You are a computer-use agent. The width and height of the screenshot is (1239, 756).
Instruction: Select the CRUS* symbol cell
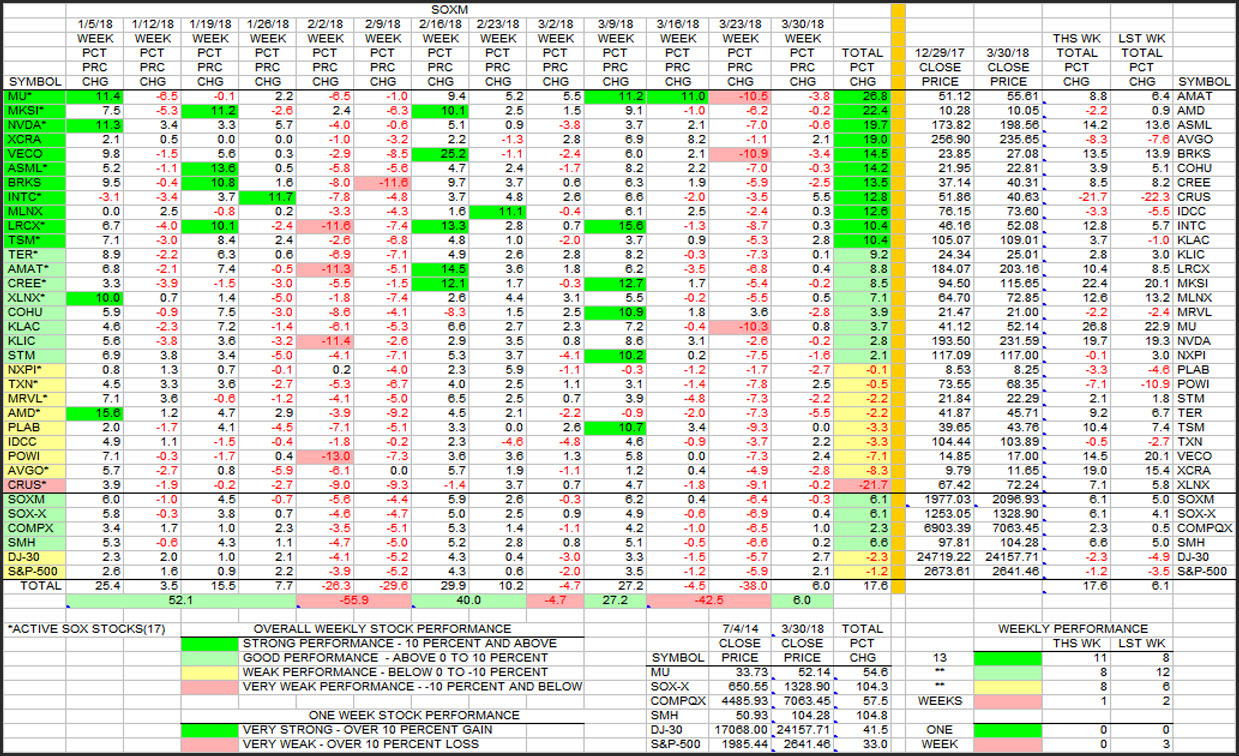click(x=33, y=485)
